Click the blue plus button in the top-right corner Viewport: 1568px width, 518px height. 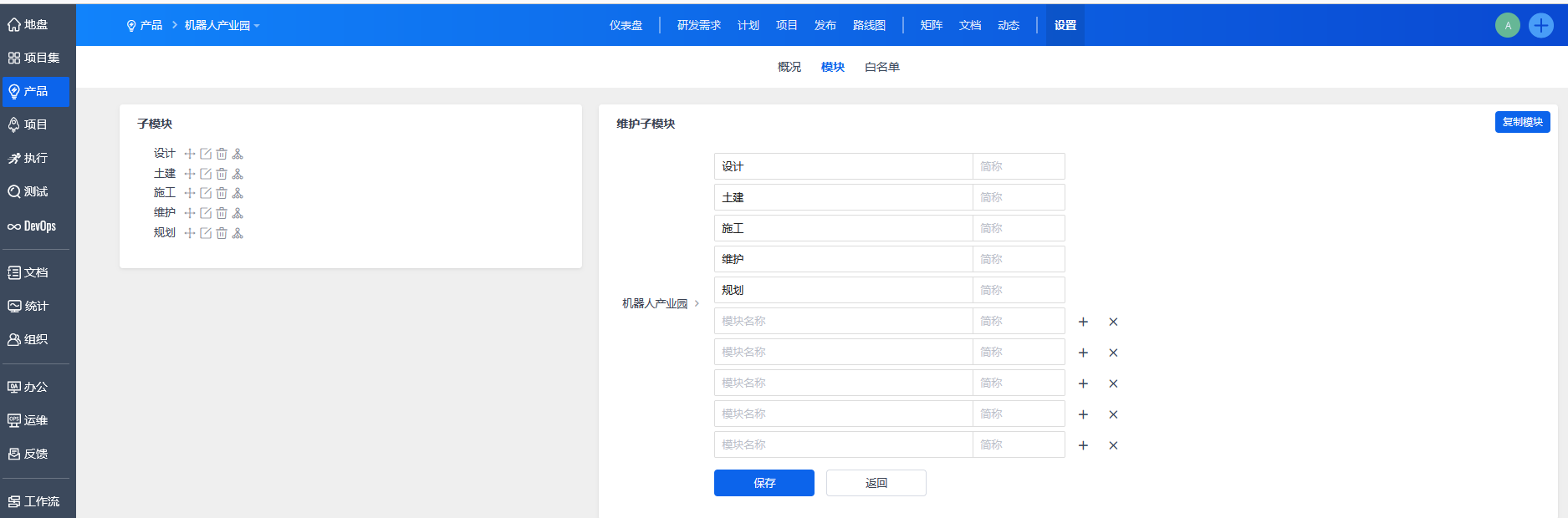[1540, 25]
